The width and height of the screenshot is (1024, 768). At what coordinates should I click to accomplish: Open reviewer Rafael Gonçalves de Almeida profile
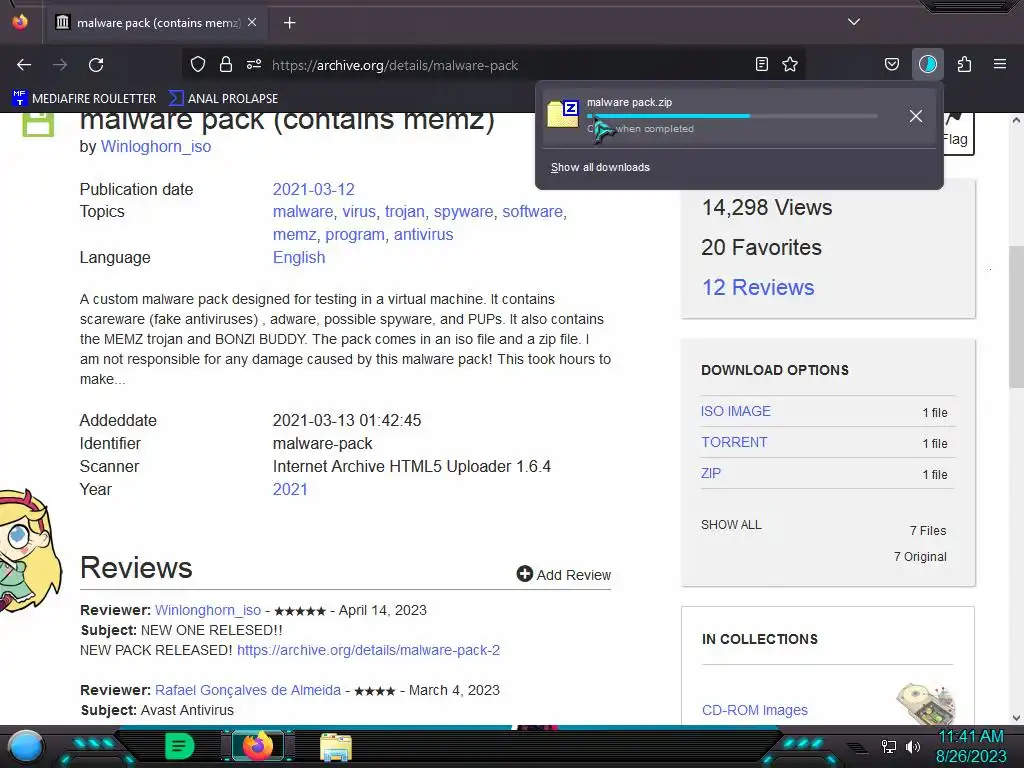coord(248,690)
